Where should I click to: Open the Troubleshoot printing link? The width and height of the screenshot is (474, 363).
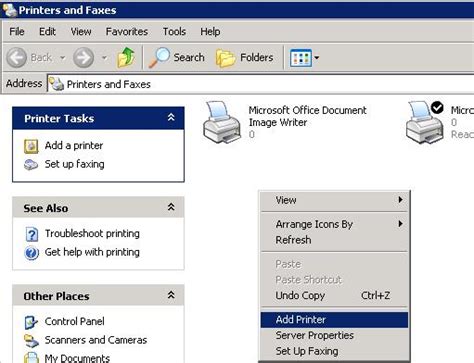(92, 234)
